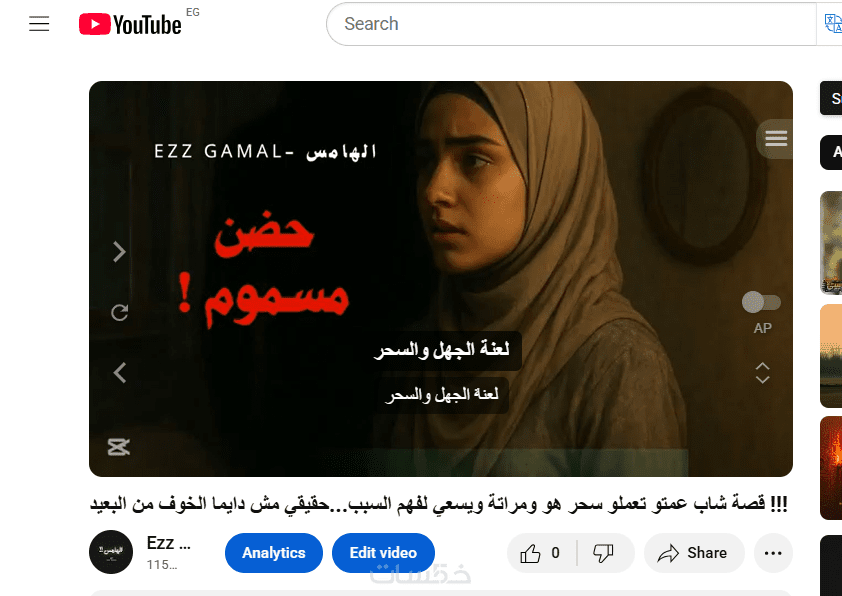This screenshot has width=842, height=596.
Task: Open the Ezz channel avatar
Action: coord(111,552)
